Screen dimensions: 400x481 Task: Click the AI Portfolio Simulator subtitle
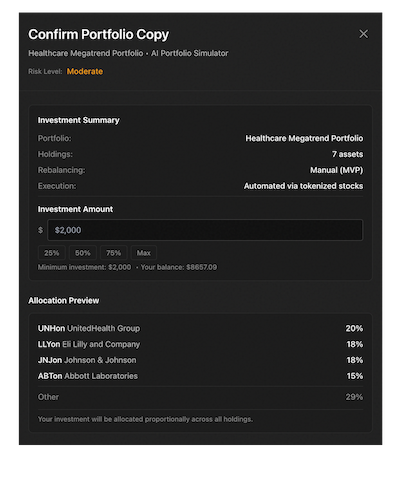pyautogui.click(x=190, y=53)
